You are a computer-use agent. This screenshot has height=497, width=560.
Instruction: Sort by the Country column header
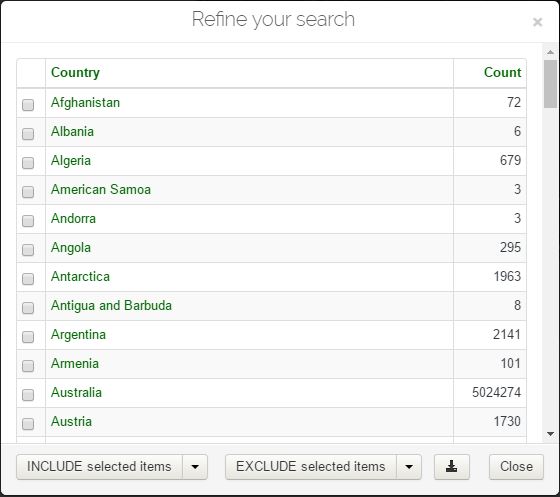coord(75,72)
